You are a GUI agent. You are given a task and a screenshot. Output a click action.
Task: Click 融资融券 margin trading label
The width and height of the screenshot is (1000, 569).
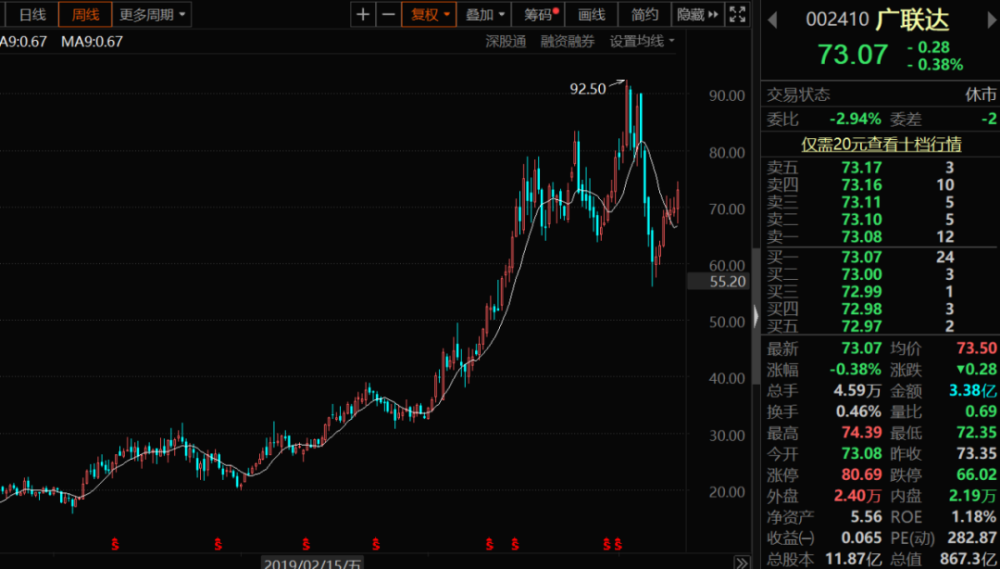[x=568, y=41]
